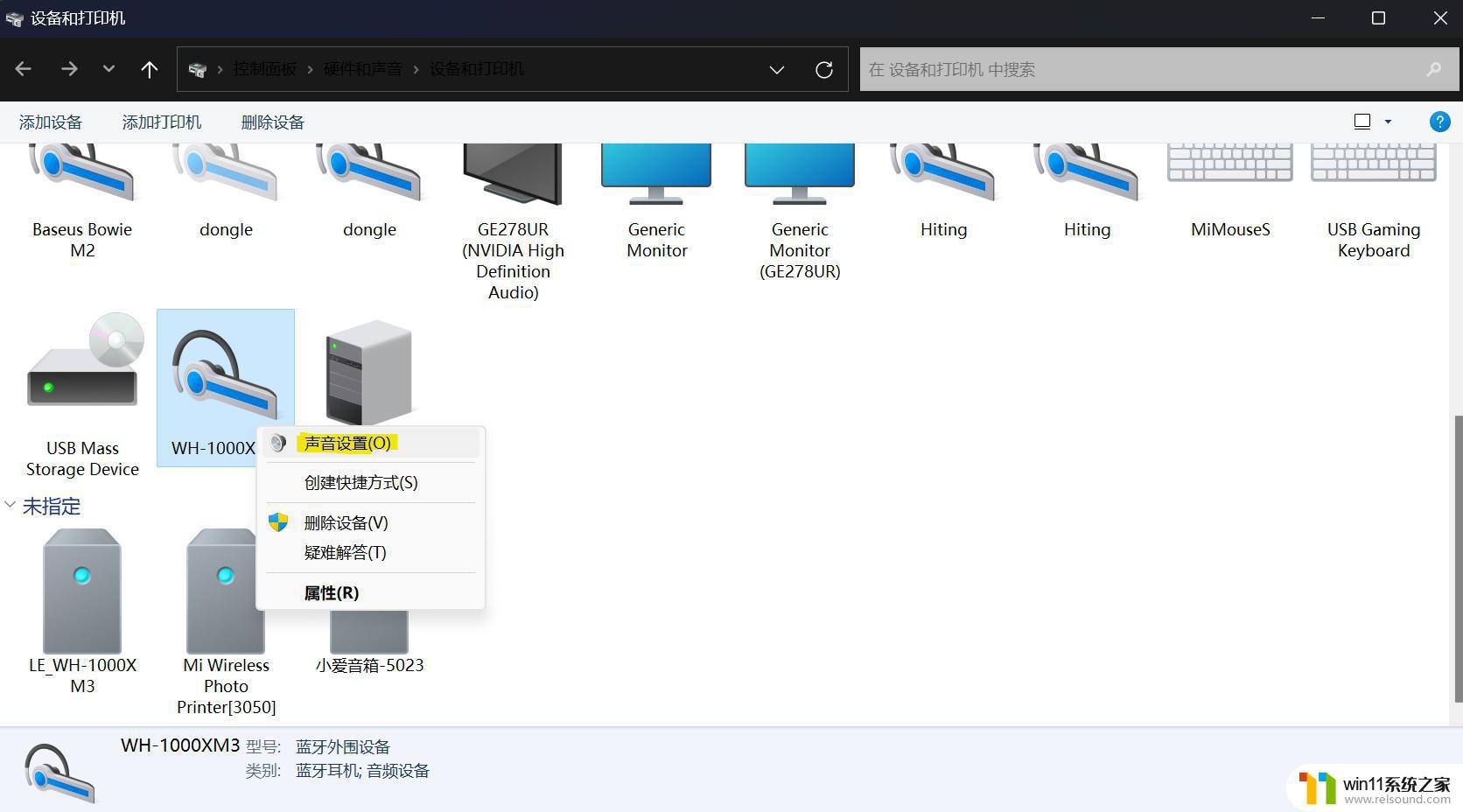Click the 蓝牙耳机; 音频设备 category text
The width and height of the screenshot is (1463, 812).
[x=362, y=771]
